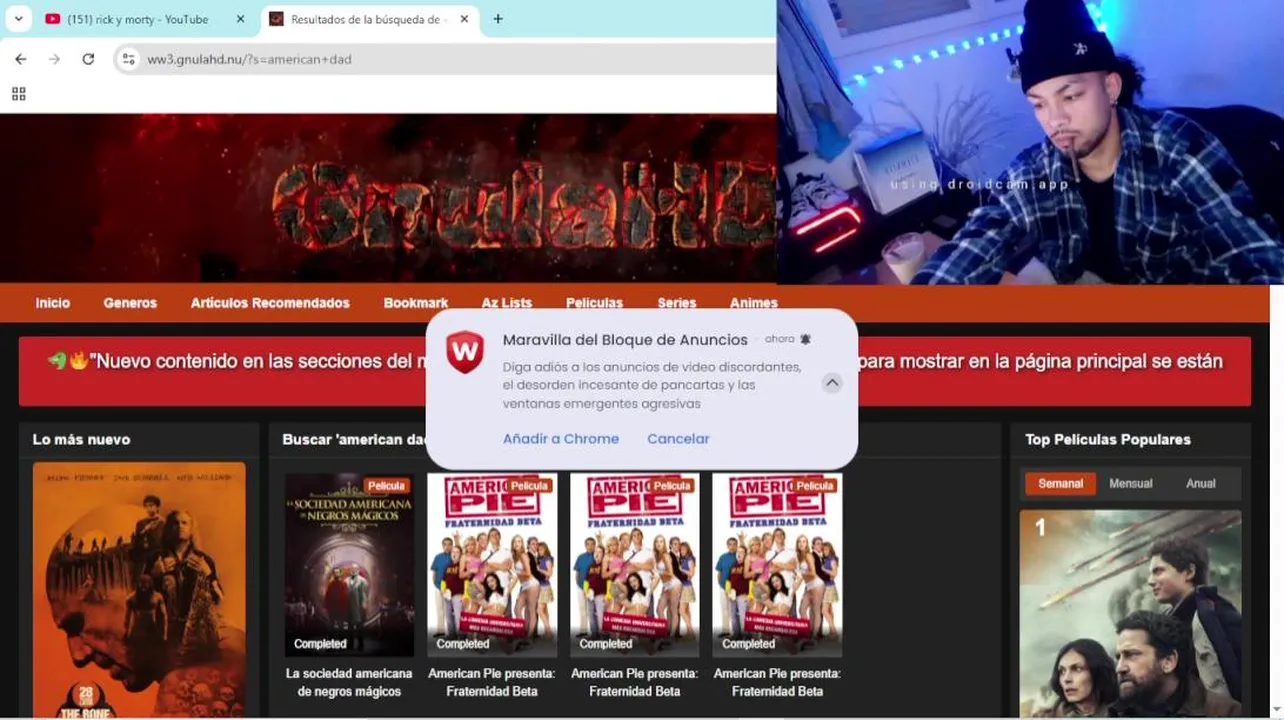Open Artículos Recomendados menu item
1284x720 pixels.
click(x=270, y=303)
